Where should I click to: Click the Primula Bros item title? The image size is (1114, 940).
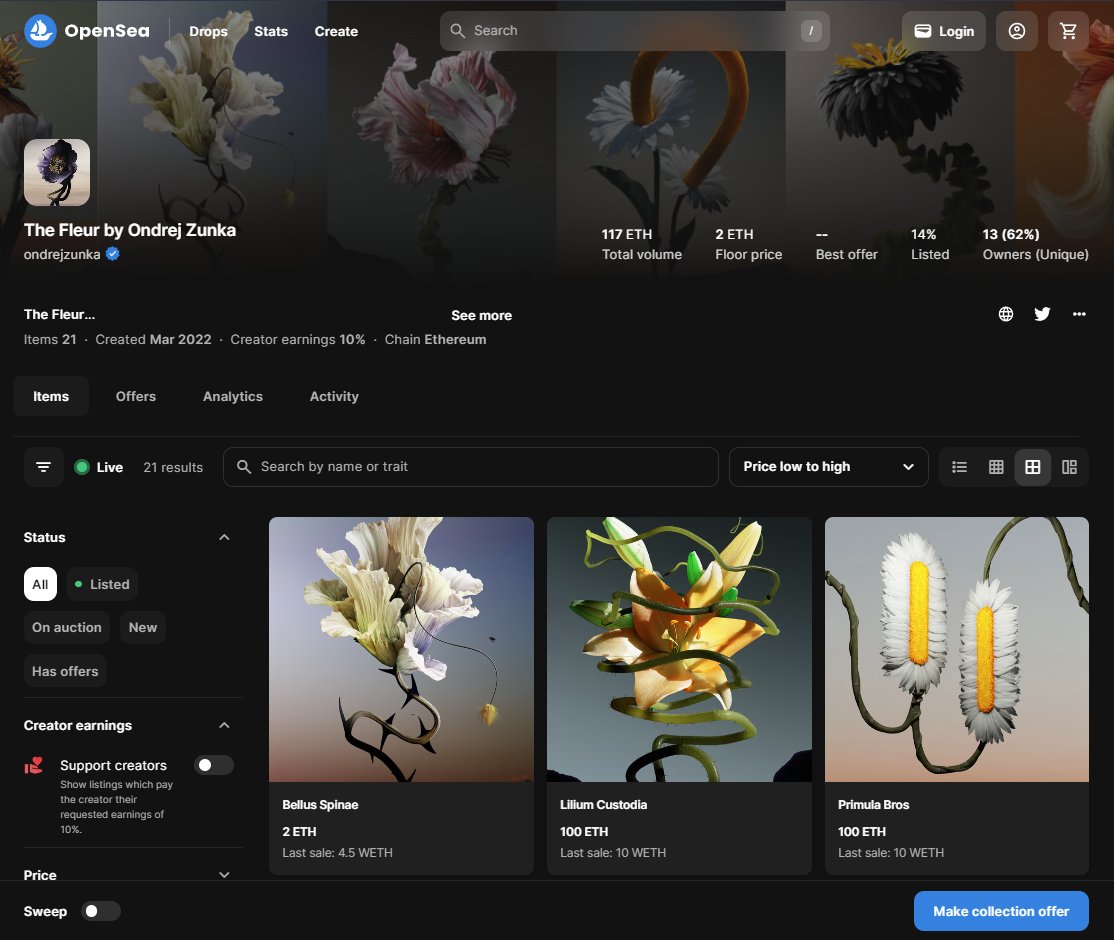point(873,805)
